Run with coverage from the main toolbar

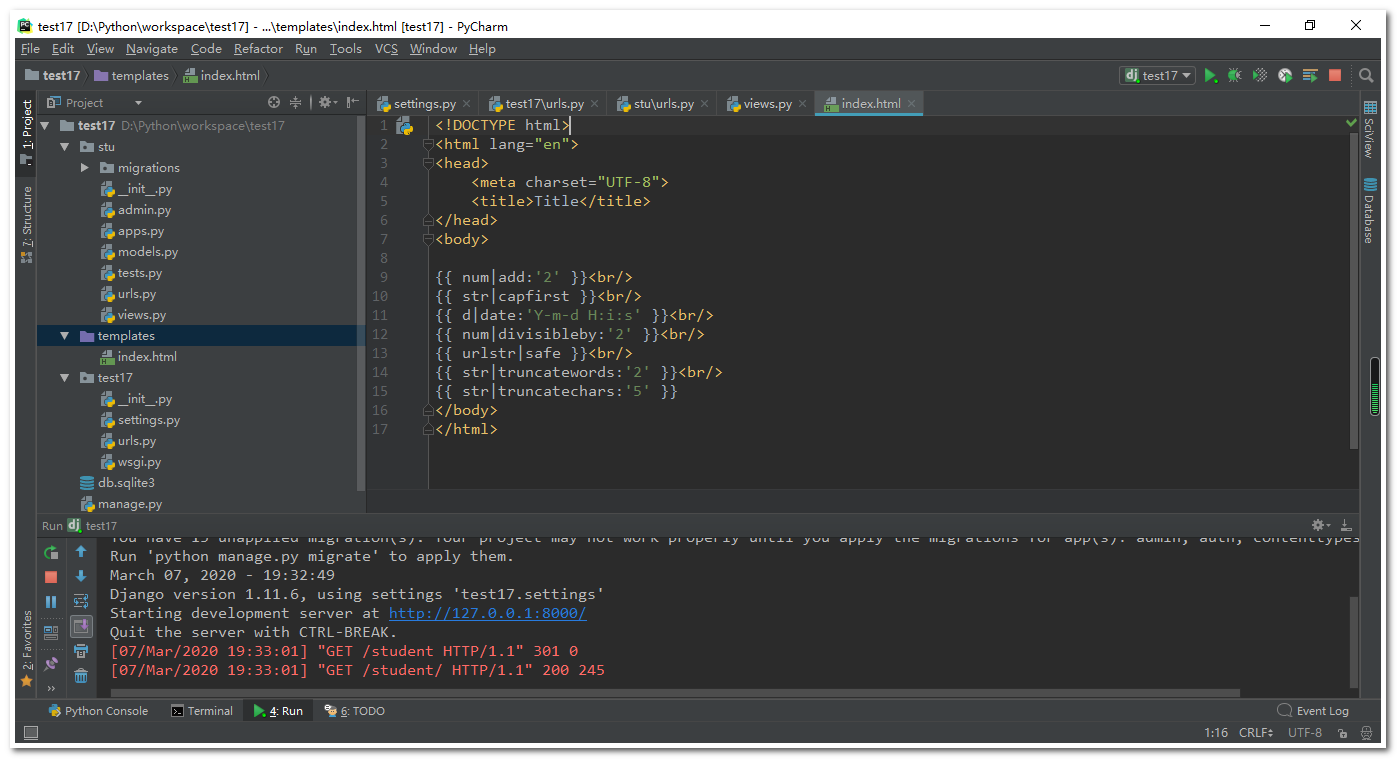1260,75
